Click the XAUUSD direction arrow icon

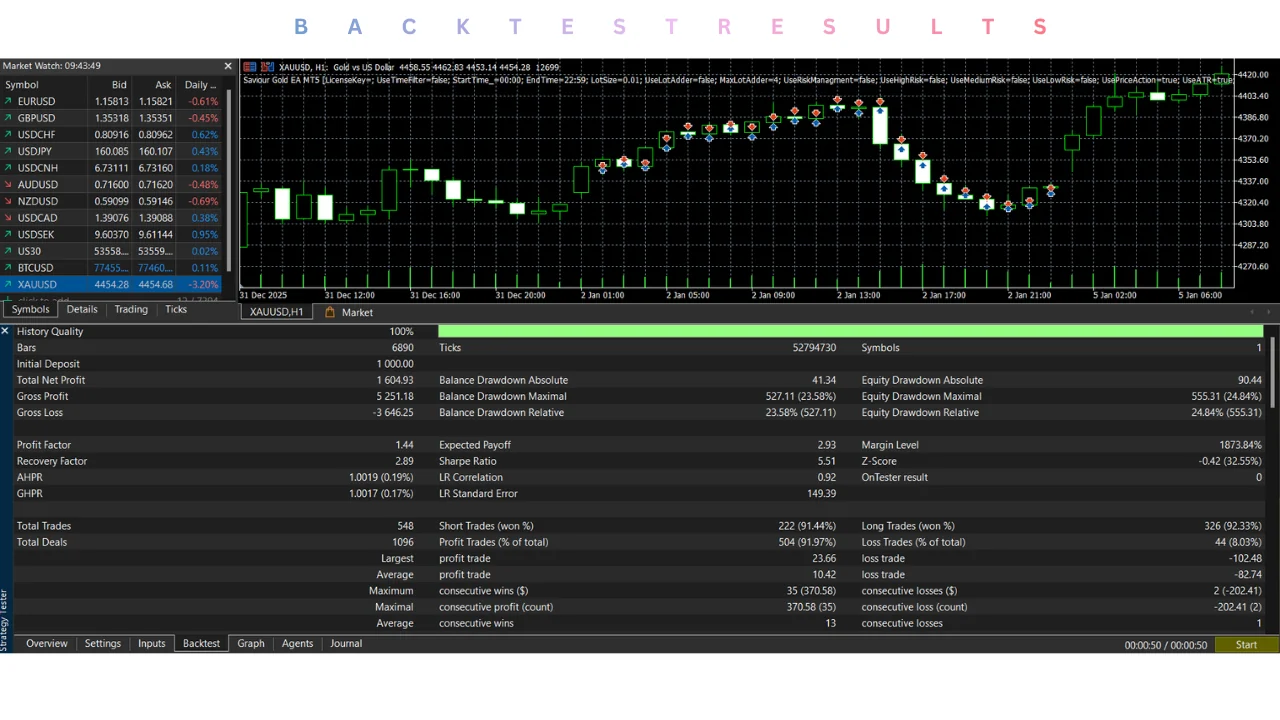[x=9, y=285]
